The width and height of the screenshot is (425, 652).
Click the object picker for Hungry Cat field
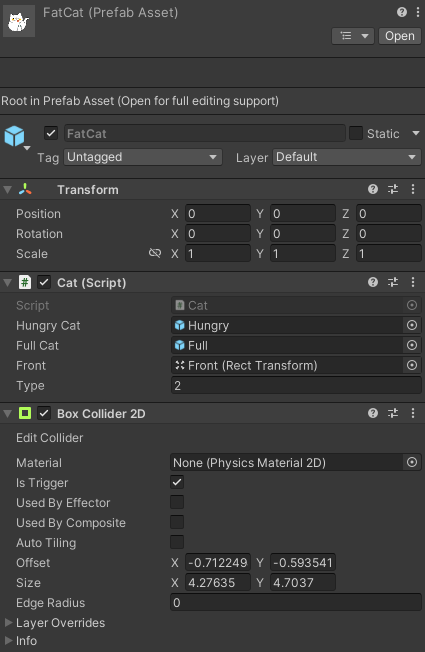[x=412, y=325]
